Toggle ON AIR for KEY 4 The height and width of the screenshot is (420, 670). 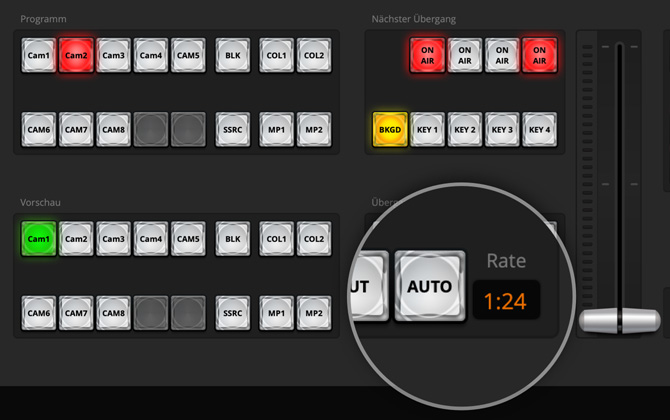pos(540,54)
